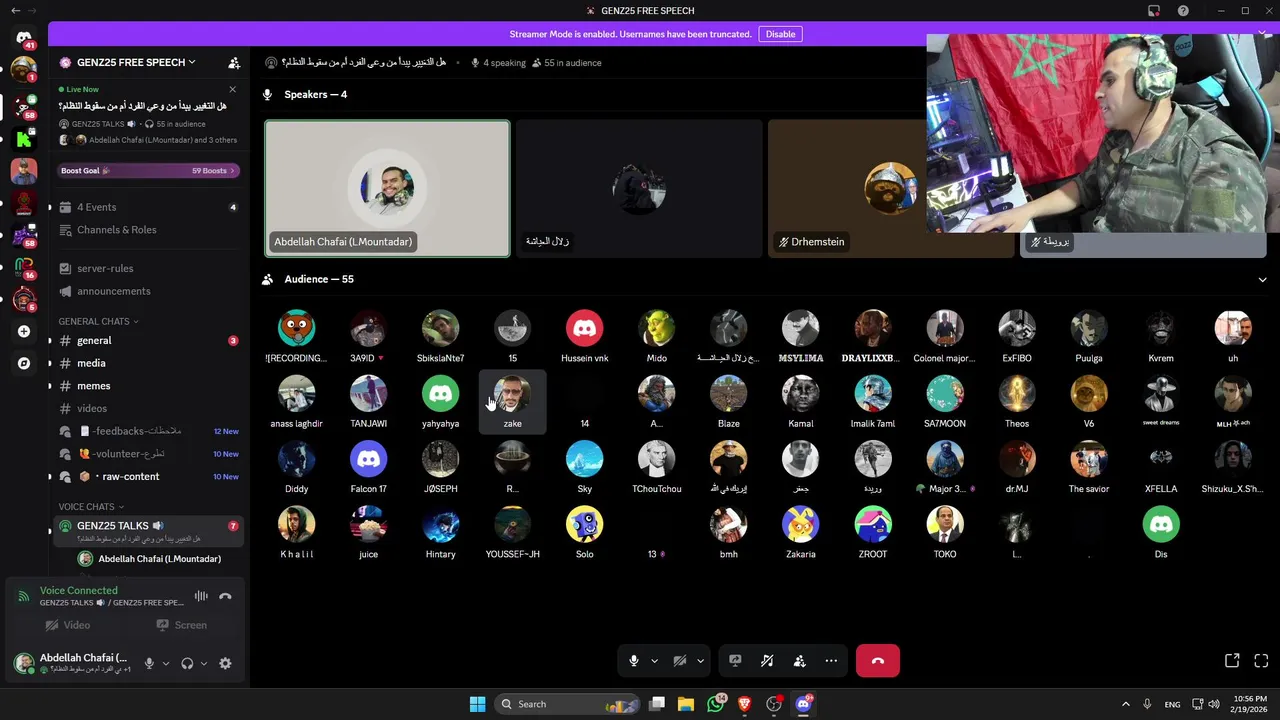
Task: Open the discover servers compass icon
Action: [x=24, y=364]
